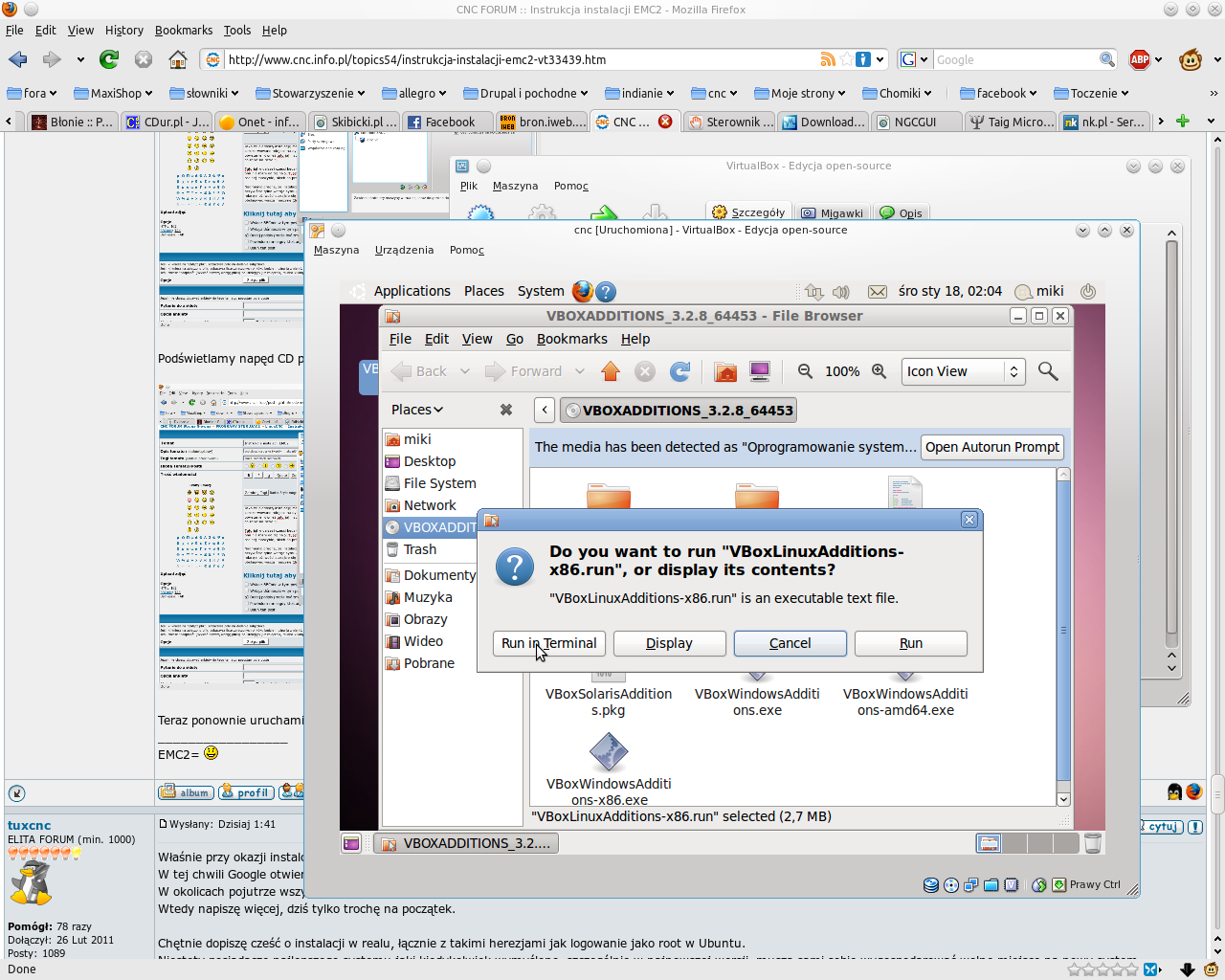Click File Browser Computer icon
Screen dimensions: 1225x980
[x=760, y=371]
